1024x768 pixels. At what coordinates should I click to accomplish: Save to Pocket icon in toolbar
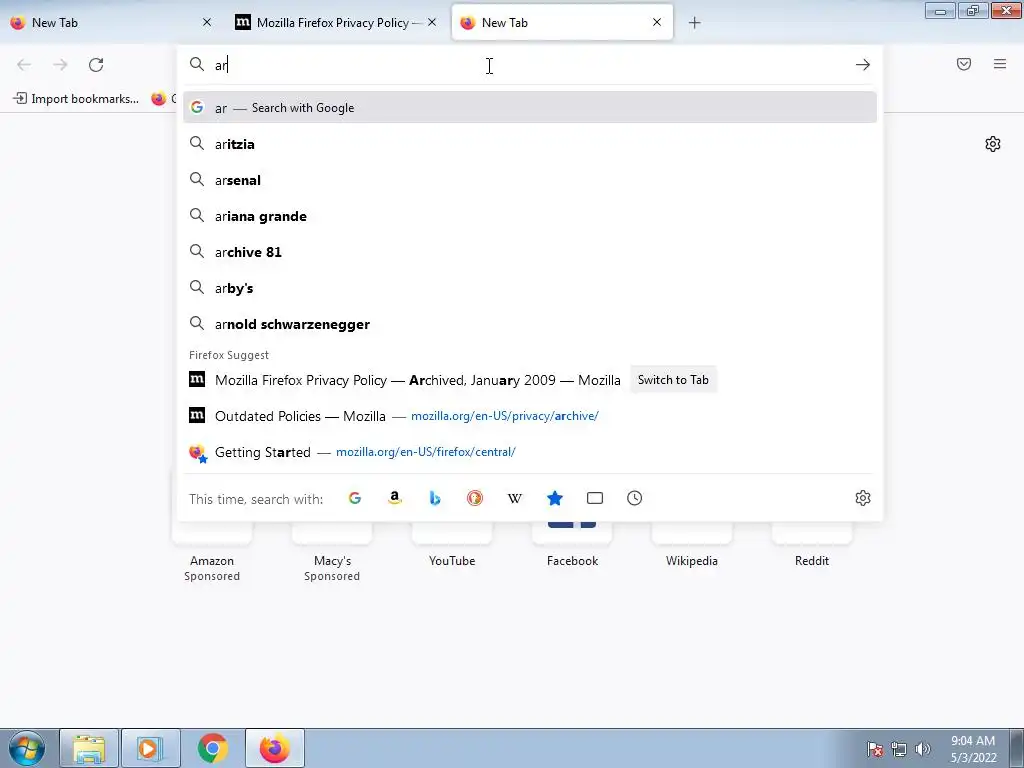tap(964, 64)
